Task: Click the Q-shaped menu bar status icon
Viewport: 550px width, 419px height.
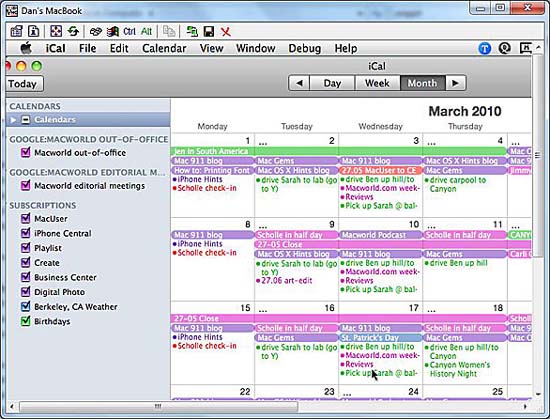Action: coord(505,48)
